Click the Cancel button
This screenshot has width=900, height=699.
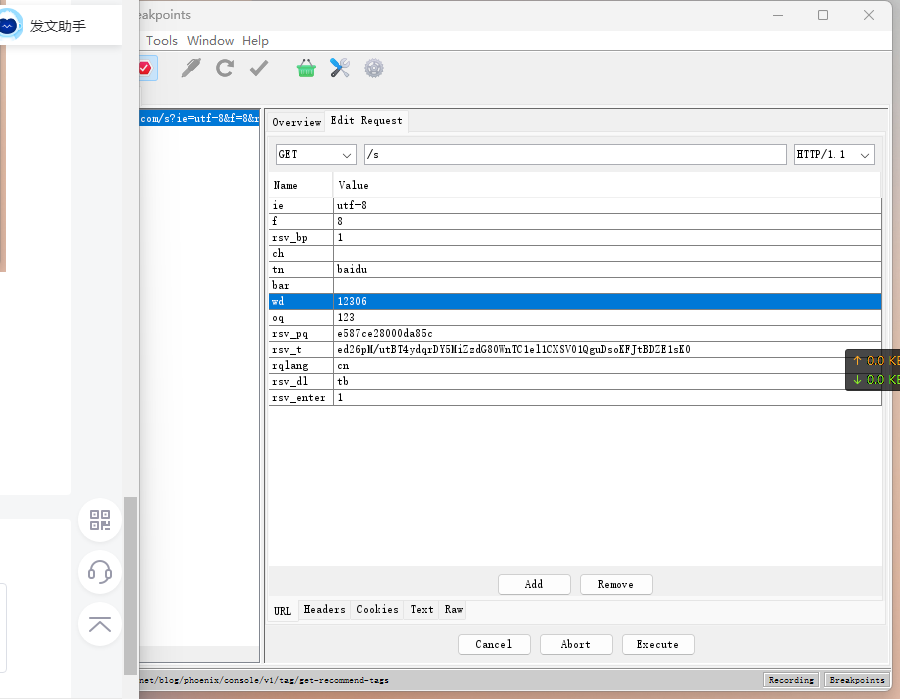pyautogui.click(x=494, y=644)
